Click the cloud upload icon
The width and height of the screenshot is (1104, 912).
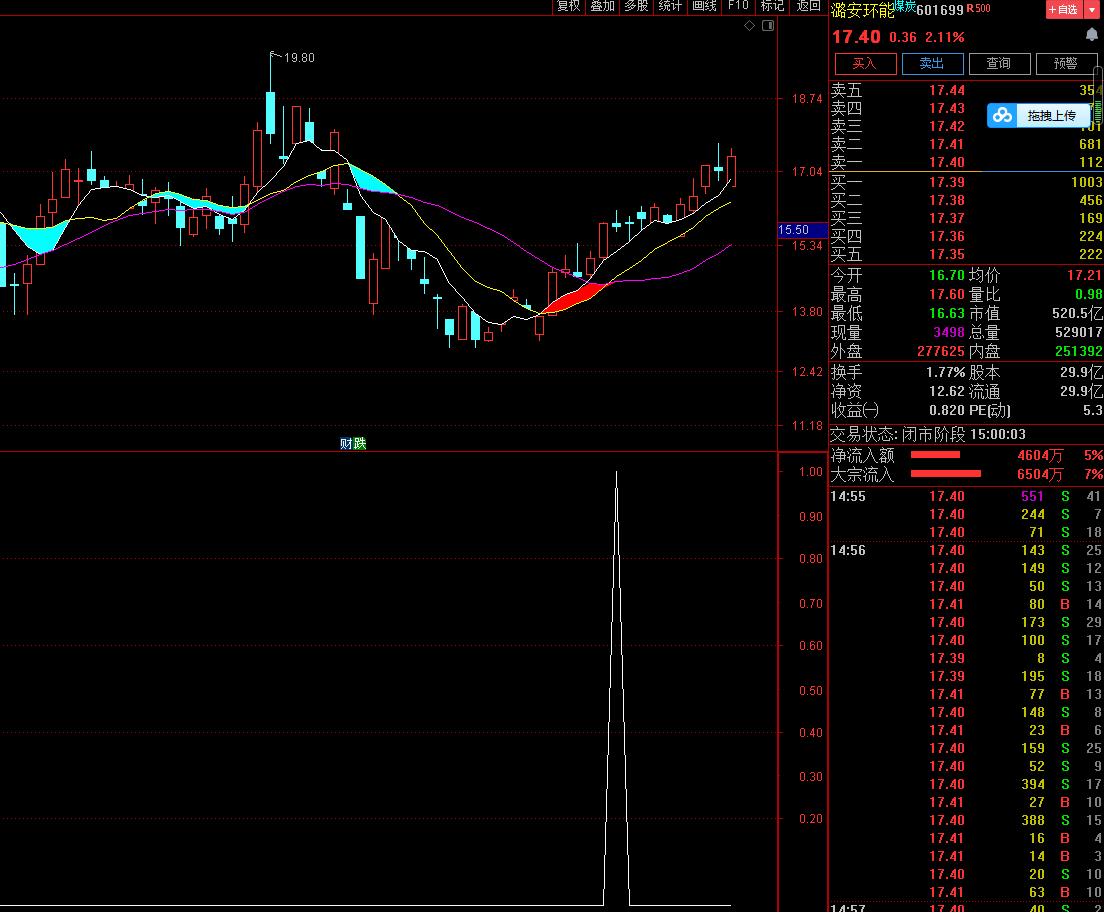pos(1002,115)
